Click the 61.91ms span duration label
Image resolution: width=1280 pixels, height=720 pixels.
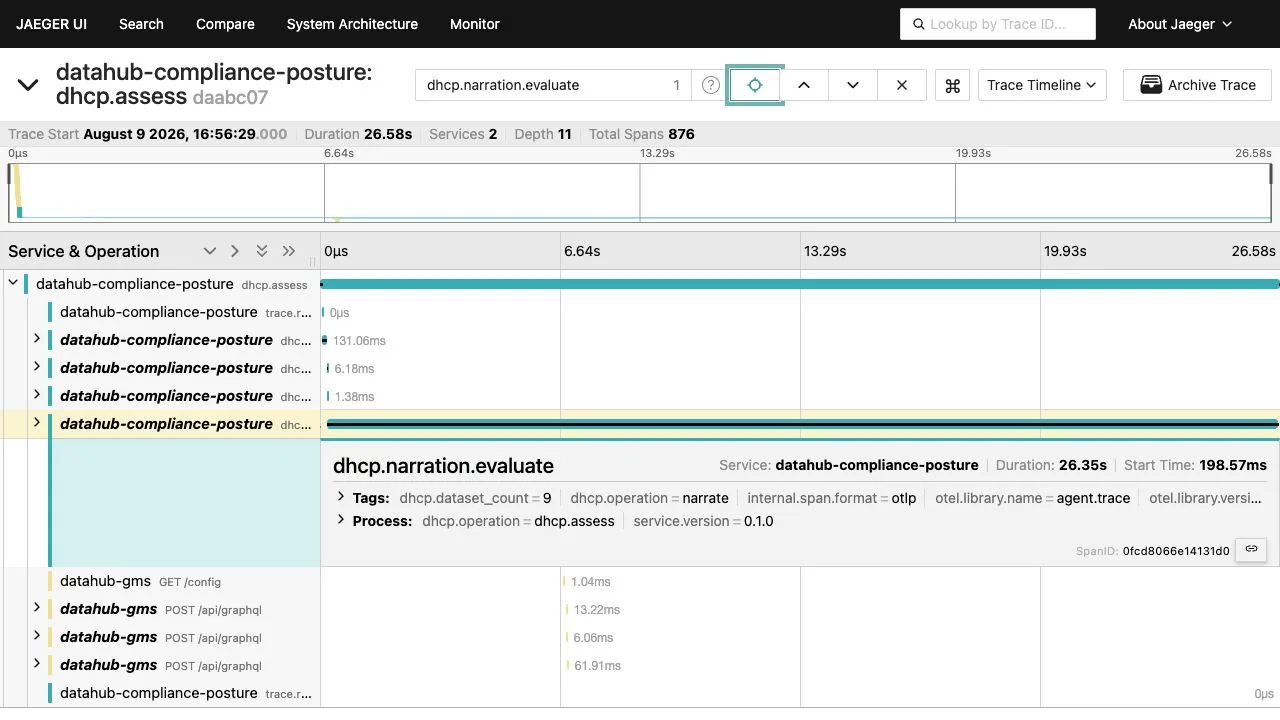(597, 665)
